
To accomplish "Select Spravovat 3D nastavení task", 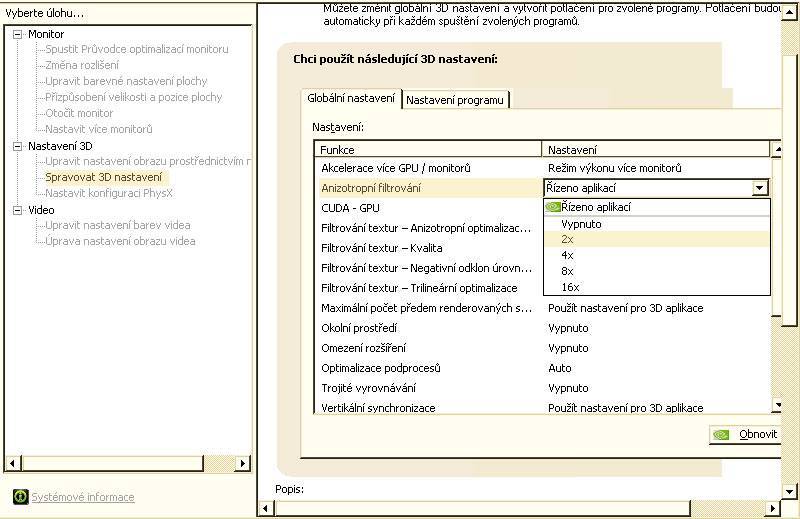I will pos(104,177).
